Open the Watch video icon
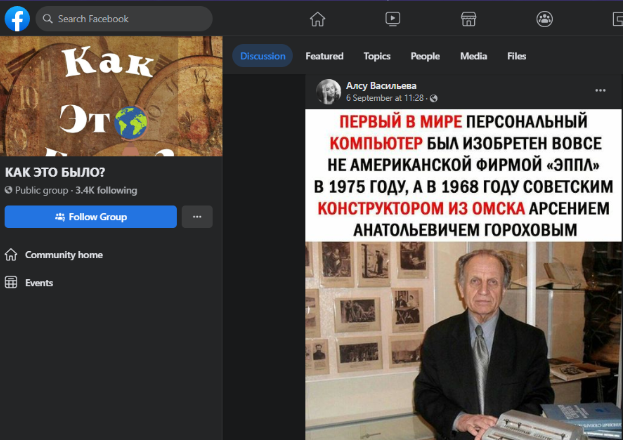 click(x=393, y=19)
